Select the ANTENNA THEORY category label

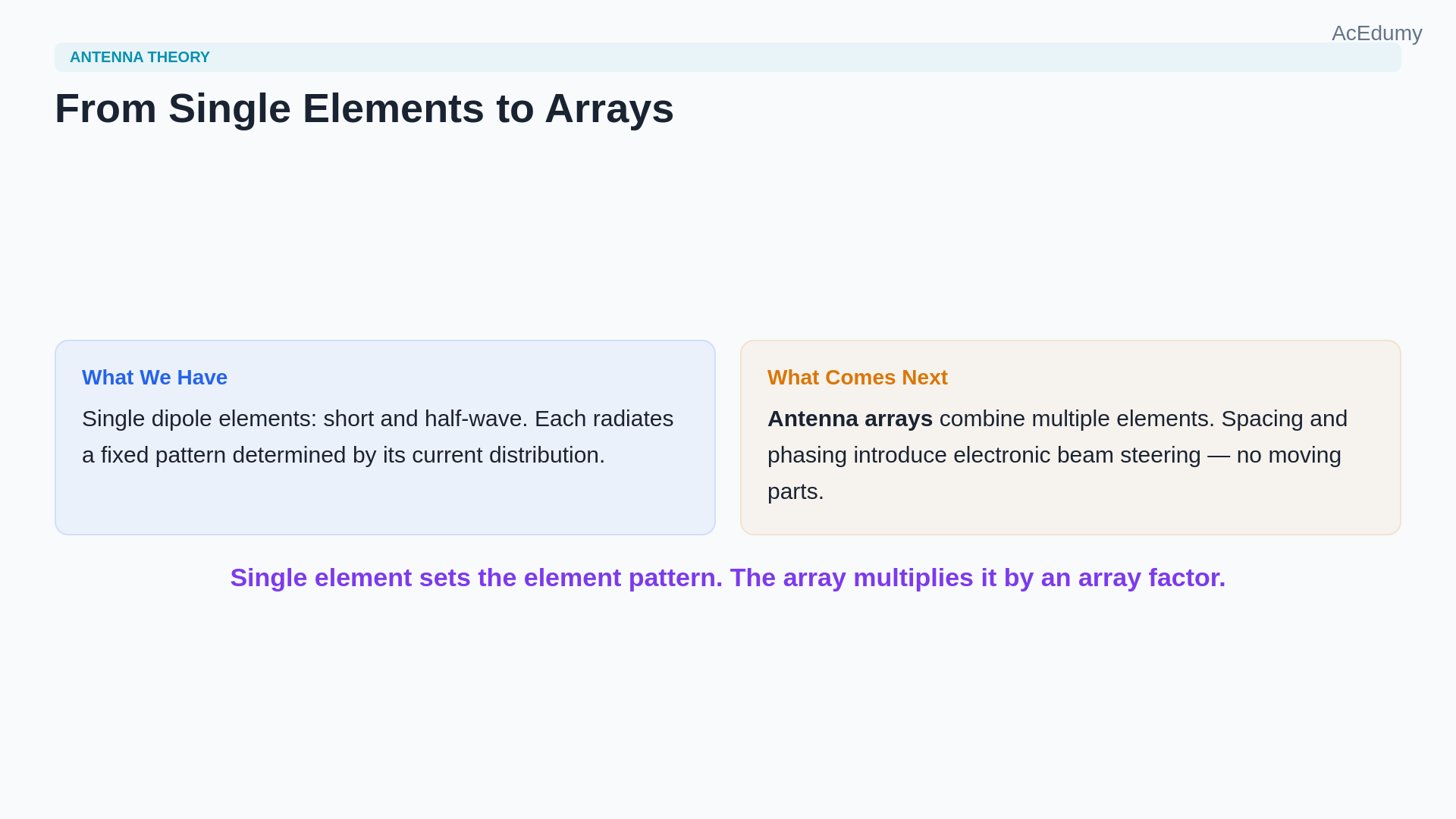click(x=140, y=58)
